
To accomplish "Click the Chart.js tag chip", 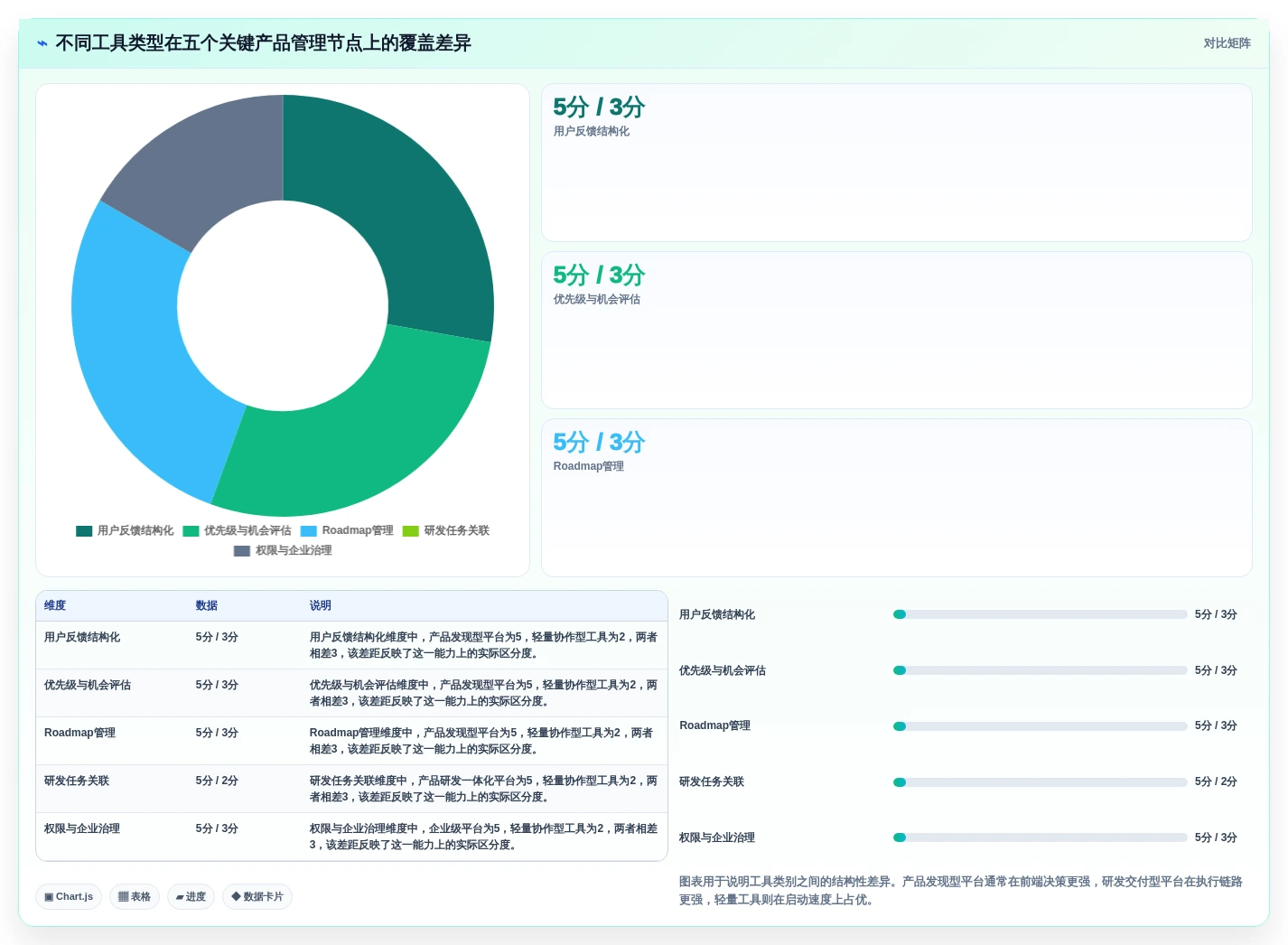I will click(x=69, y=897).
